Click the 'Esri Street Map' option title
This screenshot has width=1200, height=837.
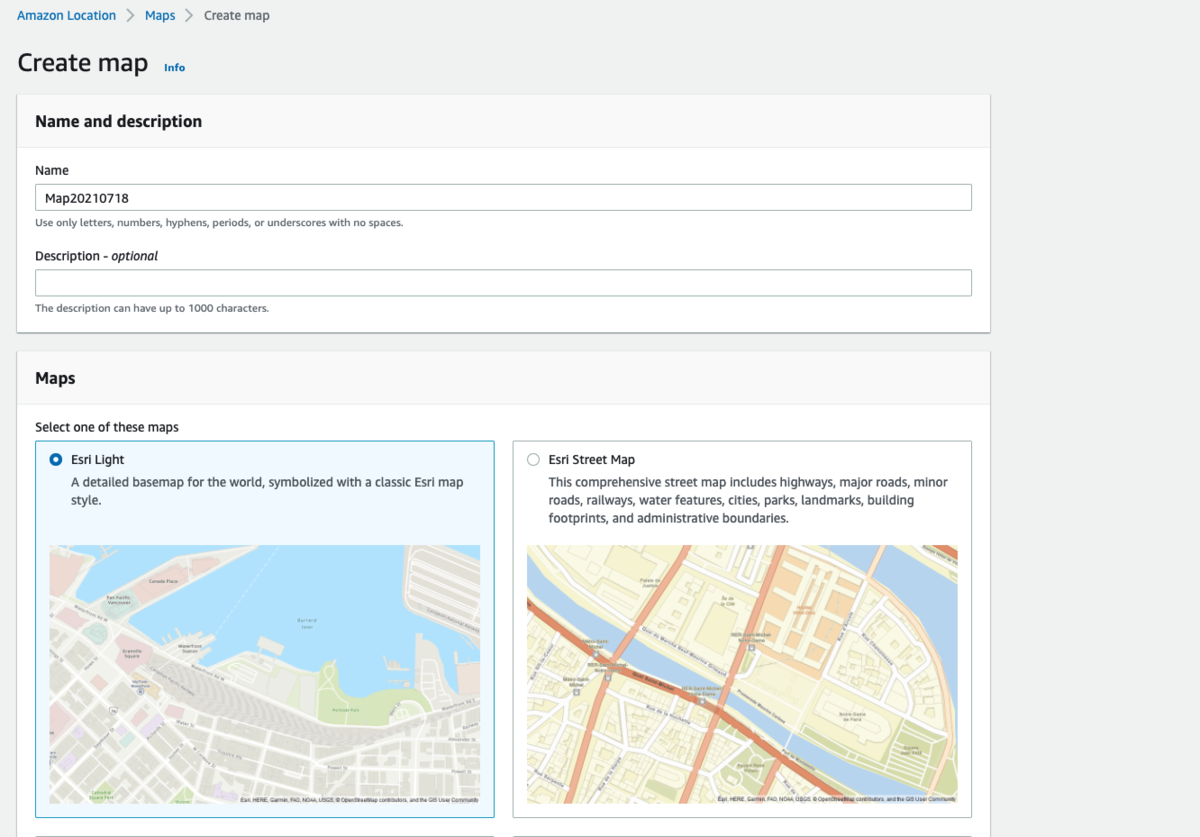(x=592, y=460)
